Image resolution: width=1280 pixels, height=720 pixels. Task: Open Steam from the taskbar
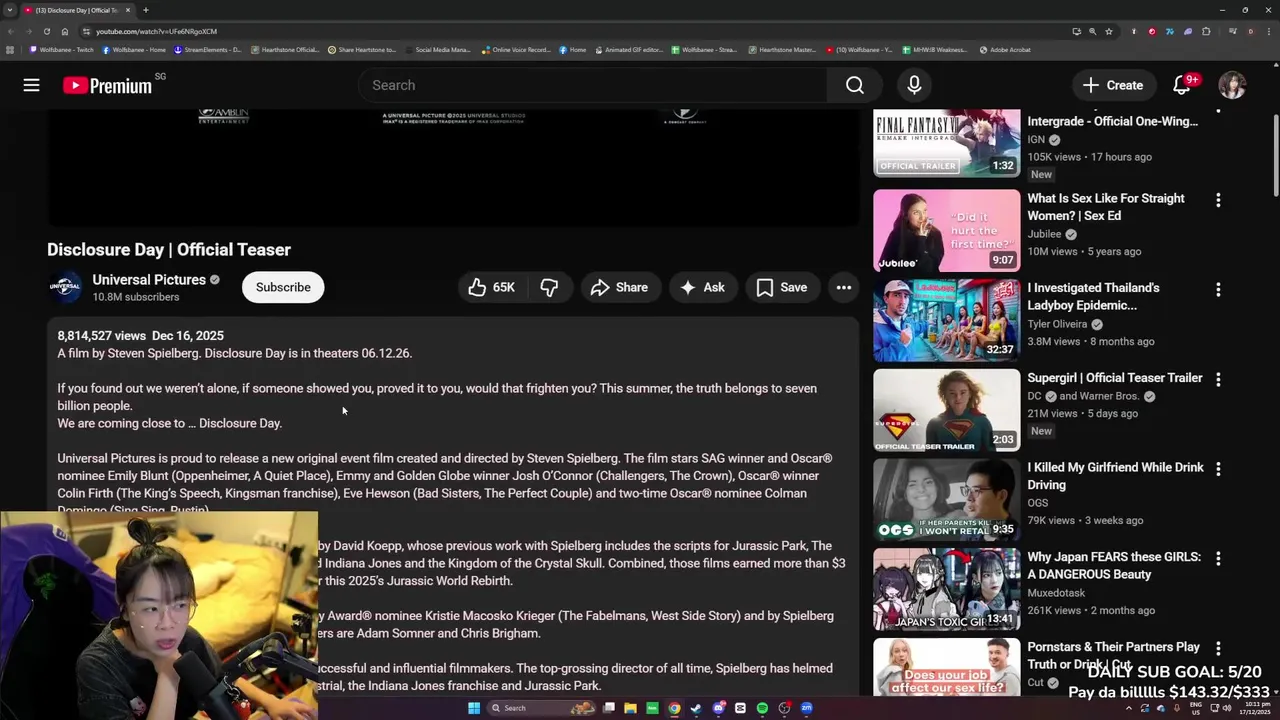[696, 708]
